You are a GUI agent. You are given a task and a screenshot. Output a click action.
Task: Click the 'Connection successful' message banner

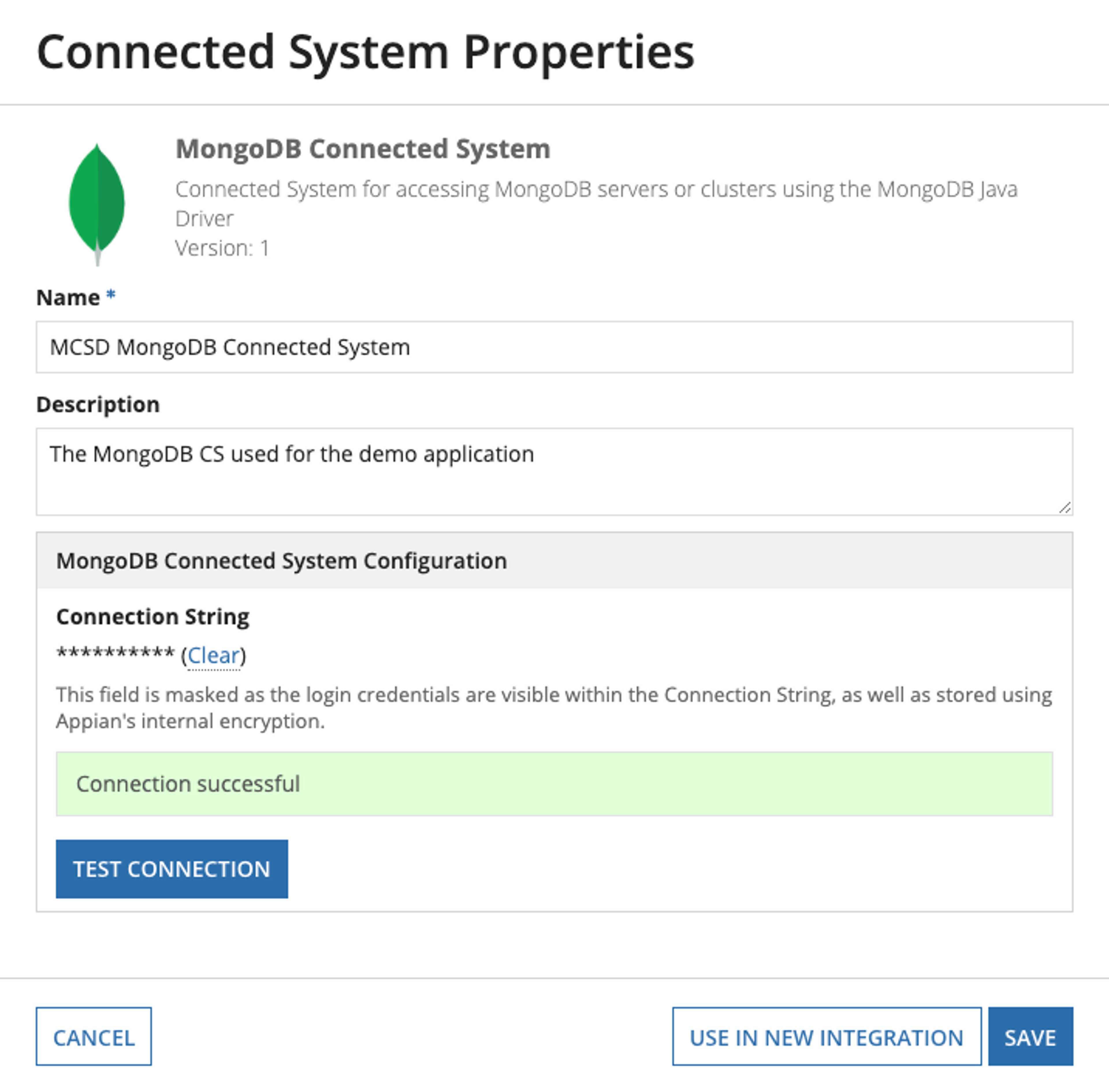(x=554, y=784)
